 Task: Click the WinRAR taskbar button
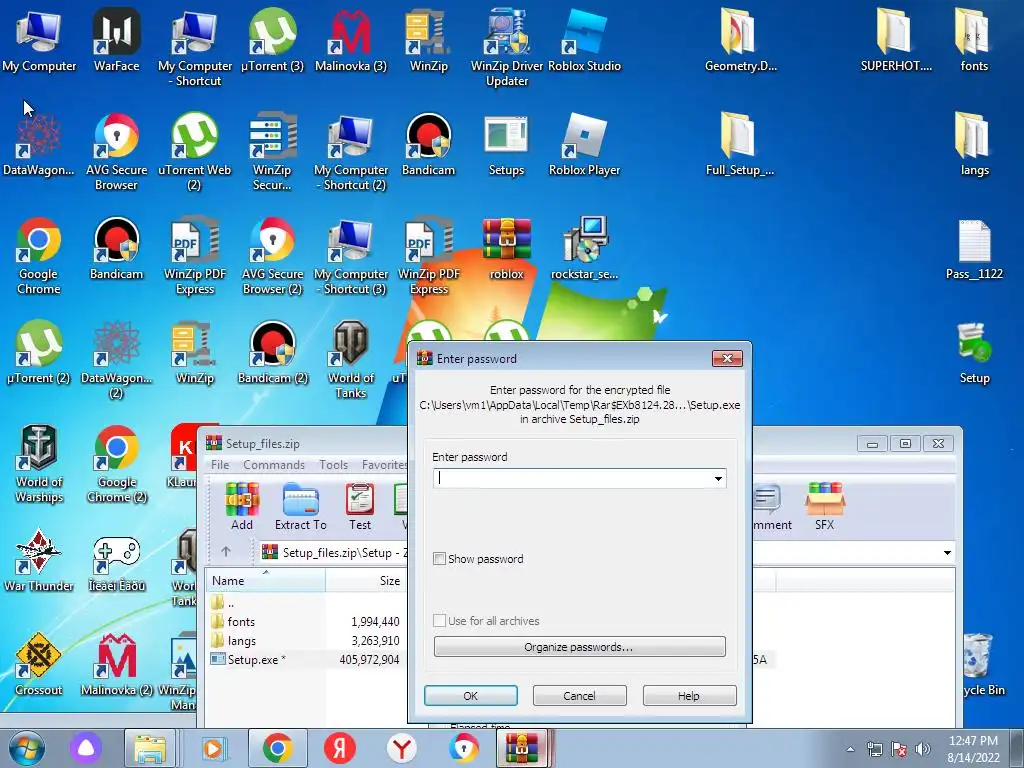pyautogui.click(x=522, y=748)
